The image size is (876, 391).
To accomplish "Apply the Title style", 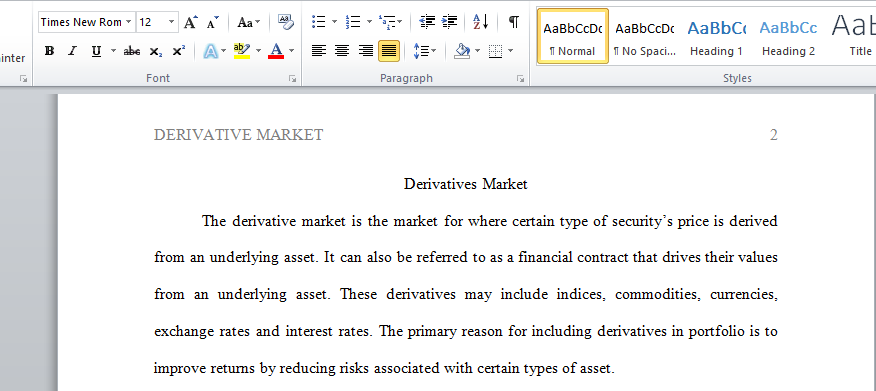I will [852, 37].
